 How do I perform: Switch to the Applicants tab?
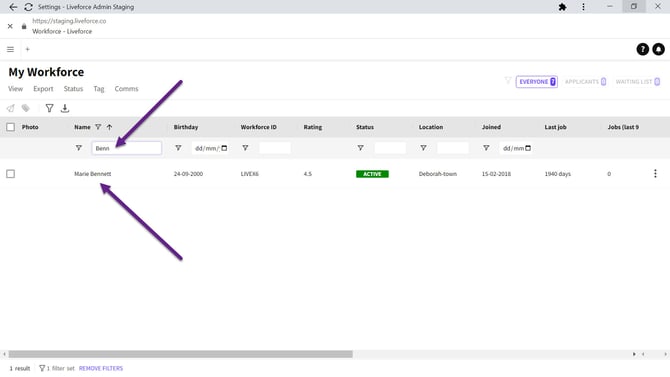[x=585, y=82]
